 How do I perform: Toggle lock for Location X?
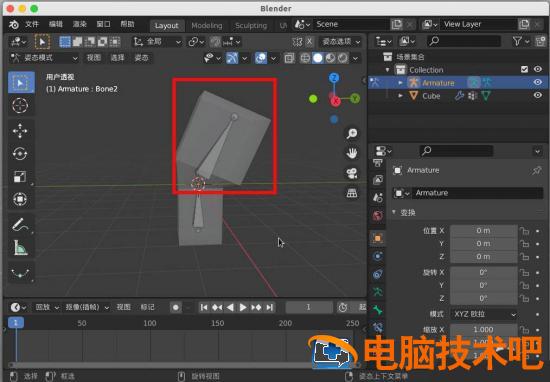[524, 231]
